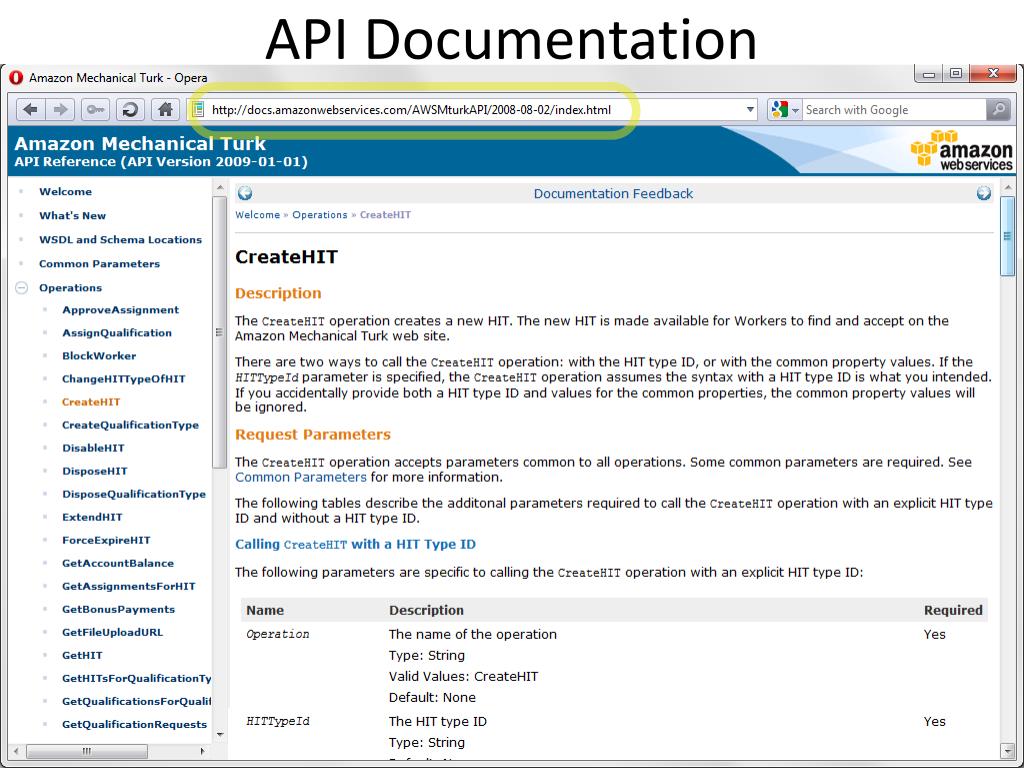1024x768 pixels.
Task: Go to previous documentation page arrow
Action: point(245,193)
